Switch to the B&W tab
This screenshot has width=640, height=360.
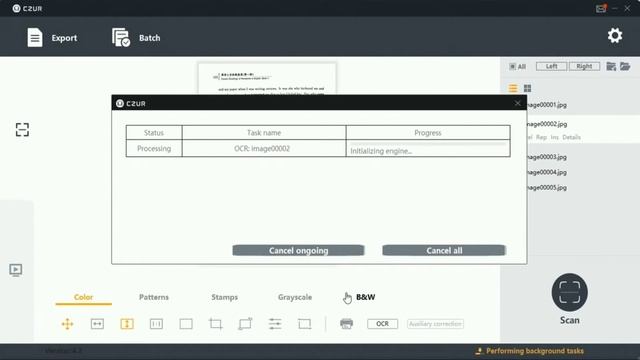point(366,297)
